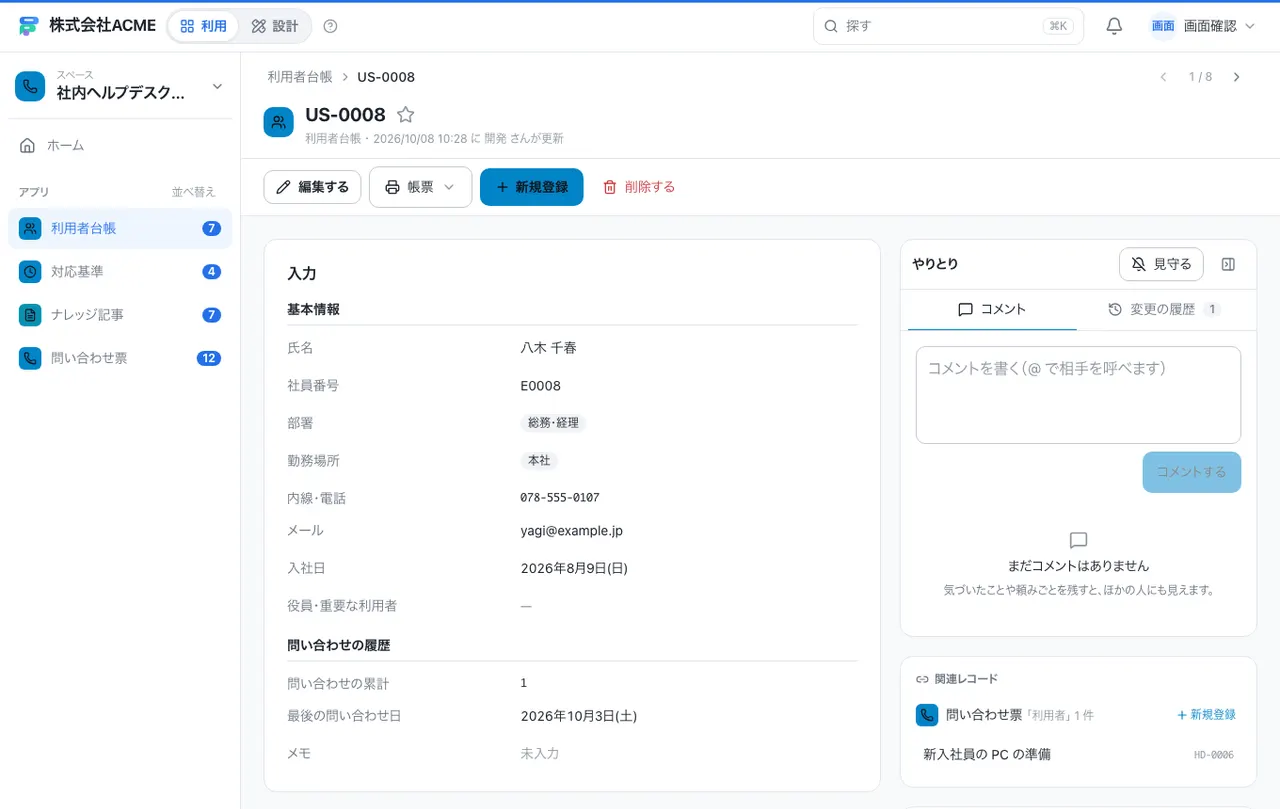Switch to 利用 mode
Screen dimensions: 1280x809
point(203,26)
